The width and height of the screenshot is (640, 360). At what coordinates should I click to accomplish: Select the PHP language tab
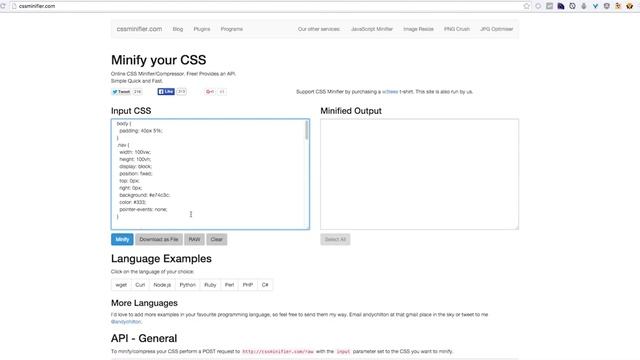pyautogui.click(x=248, y=285)
